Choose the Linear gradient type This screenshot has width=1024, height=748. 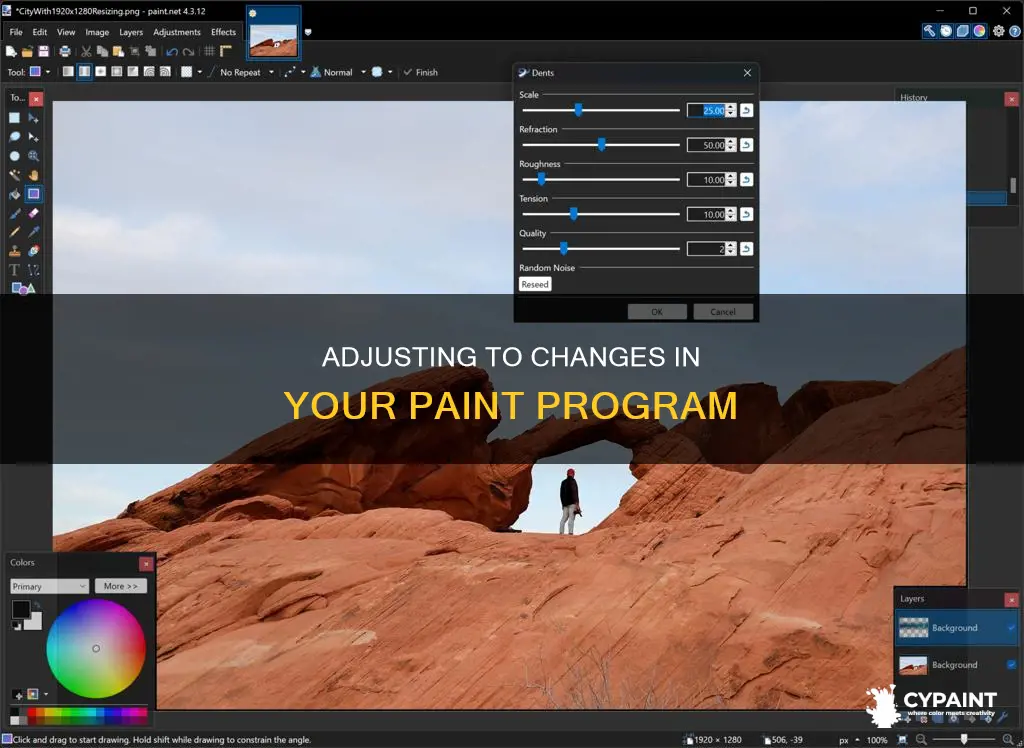click(68, 72)
